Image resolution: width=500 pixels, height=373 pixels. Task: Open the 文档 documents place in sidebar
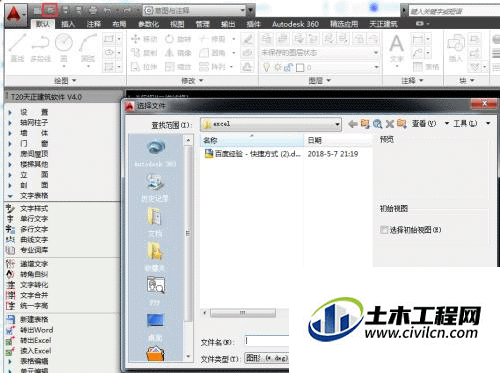click(155, 223)
